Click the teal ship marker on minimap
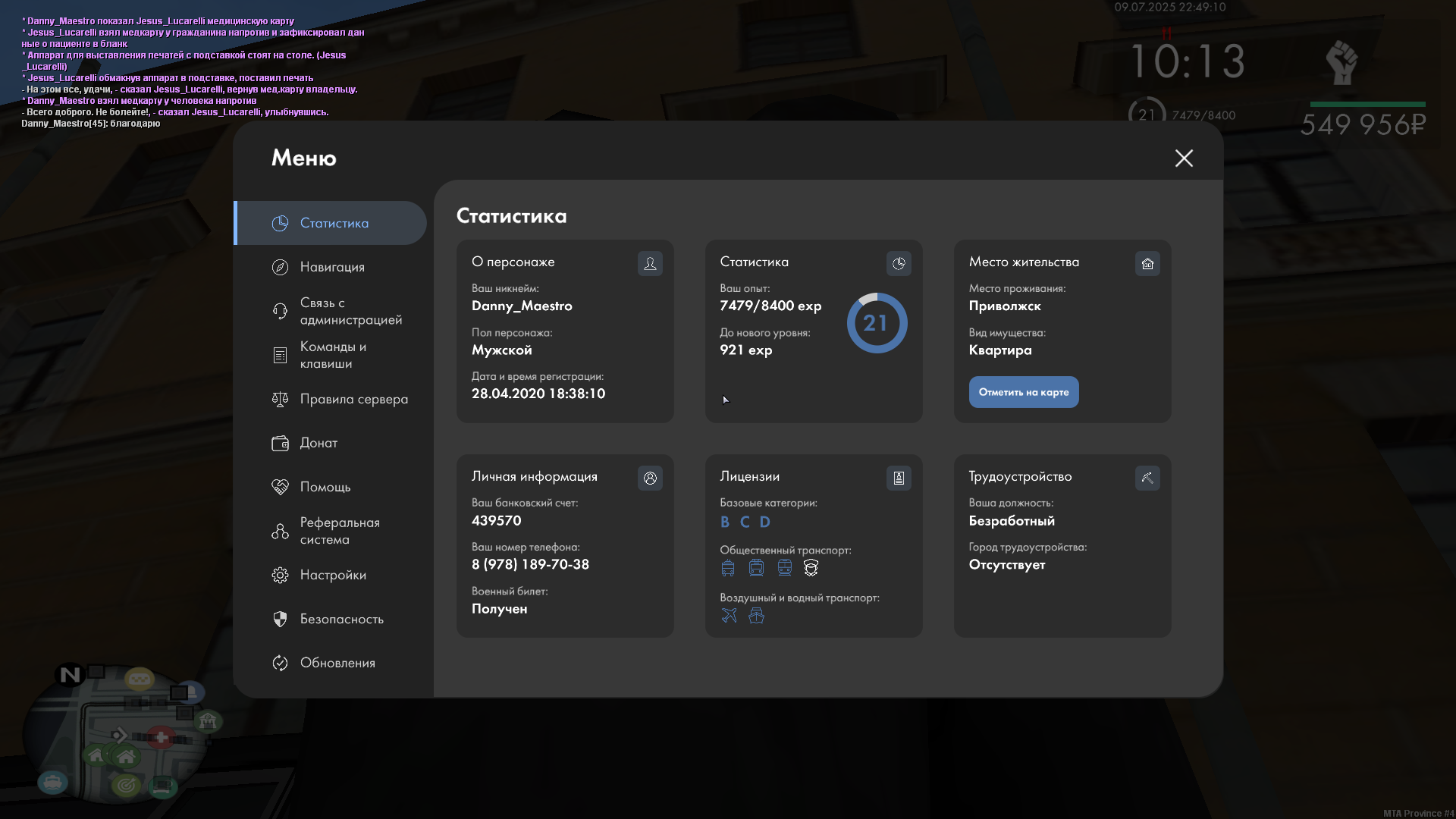Screen dimensions: 1456x819 (x=52, y=782)
